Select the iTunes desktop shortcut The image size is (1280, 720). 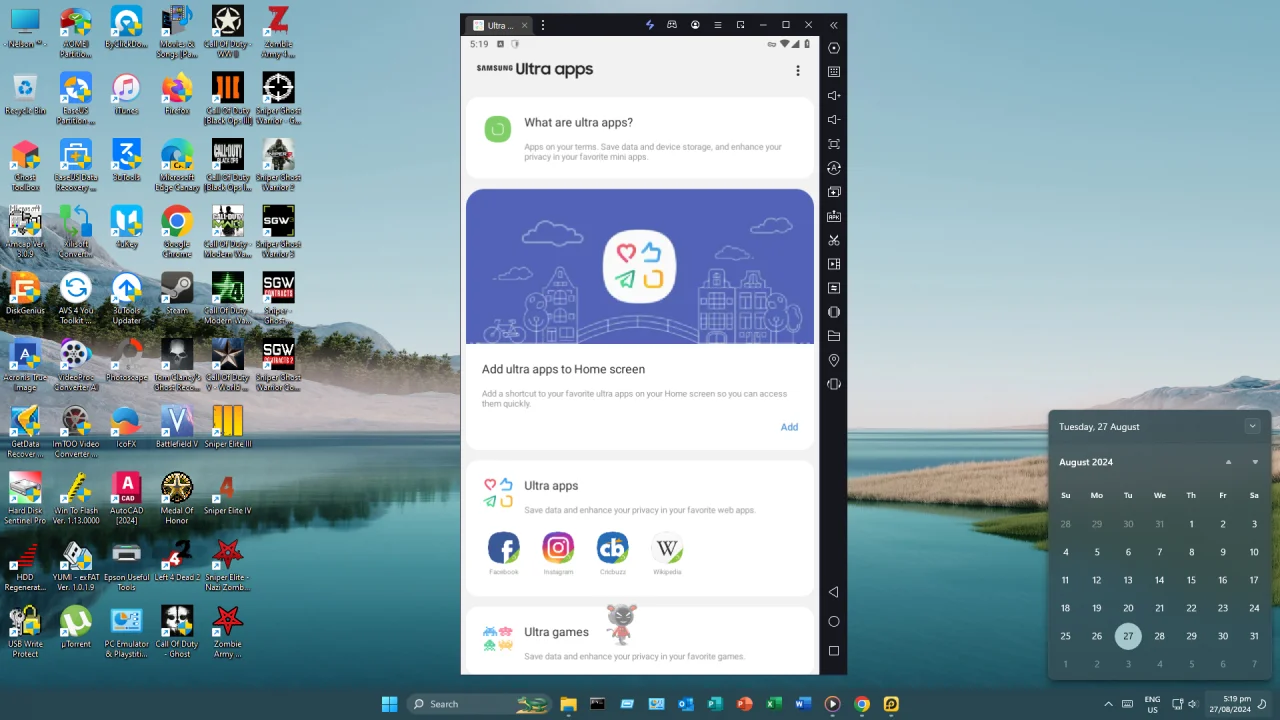point(126,96)
